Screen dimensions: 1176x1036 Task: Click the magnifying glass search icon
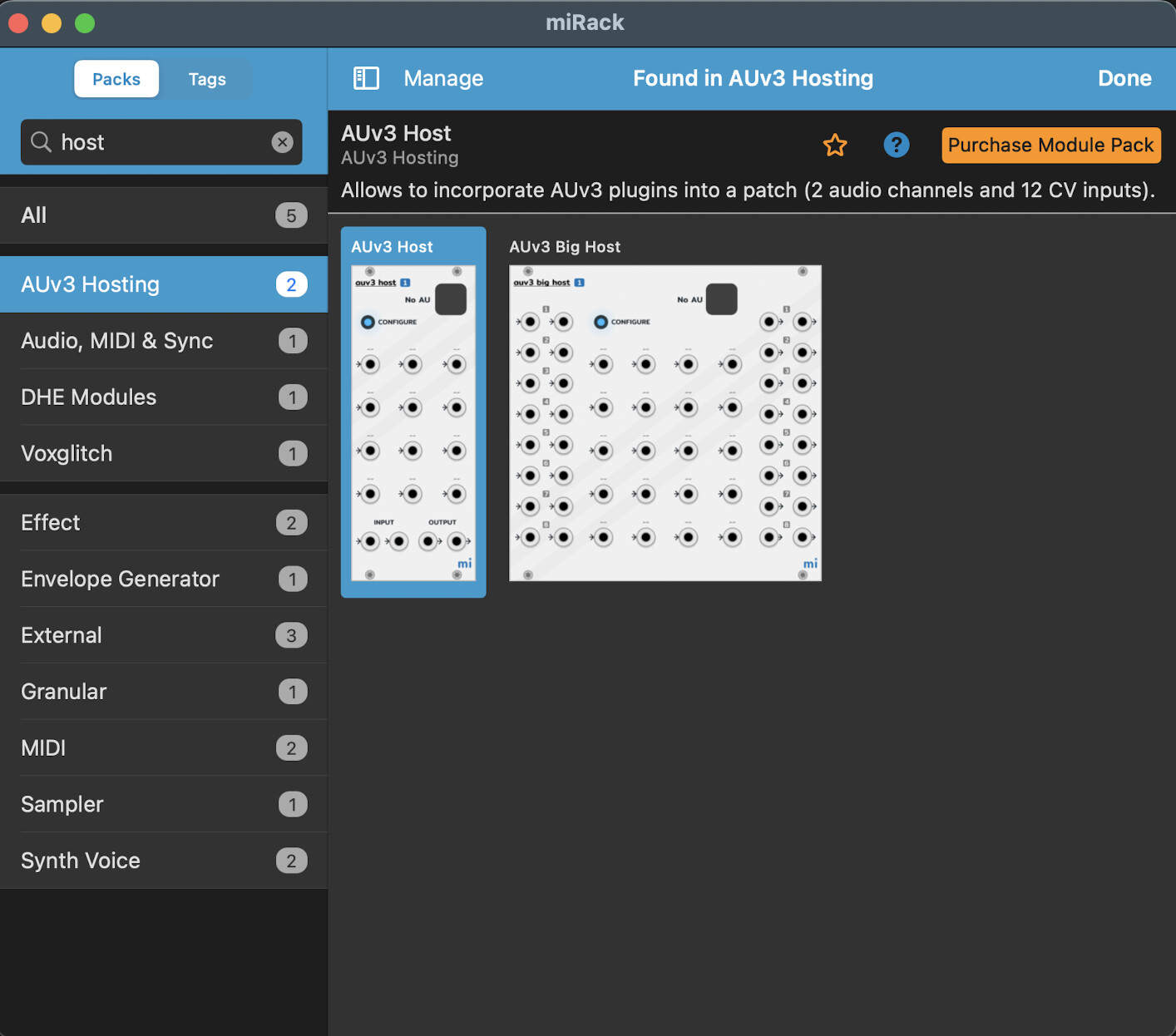41,142
